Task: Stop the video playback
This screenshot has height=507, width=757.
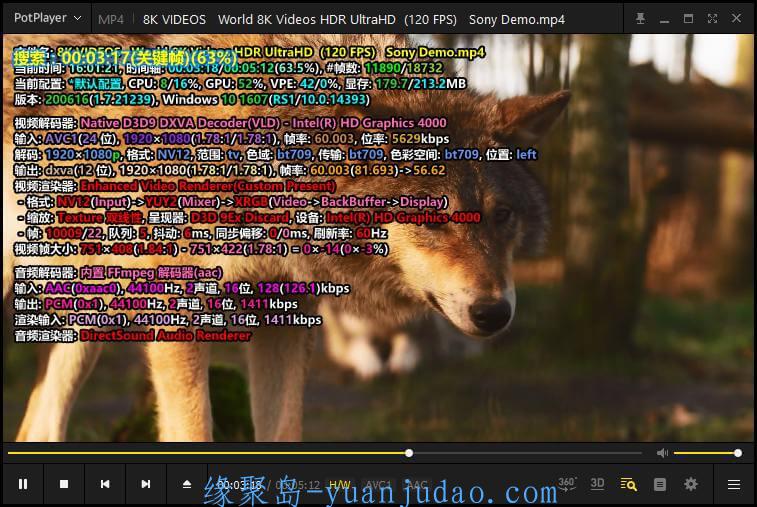Action: click(x=64, y=484)
